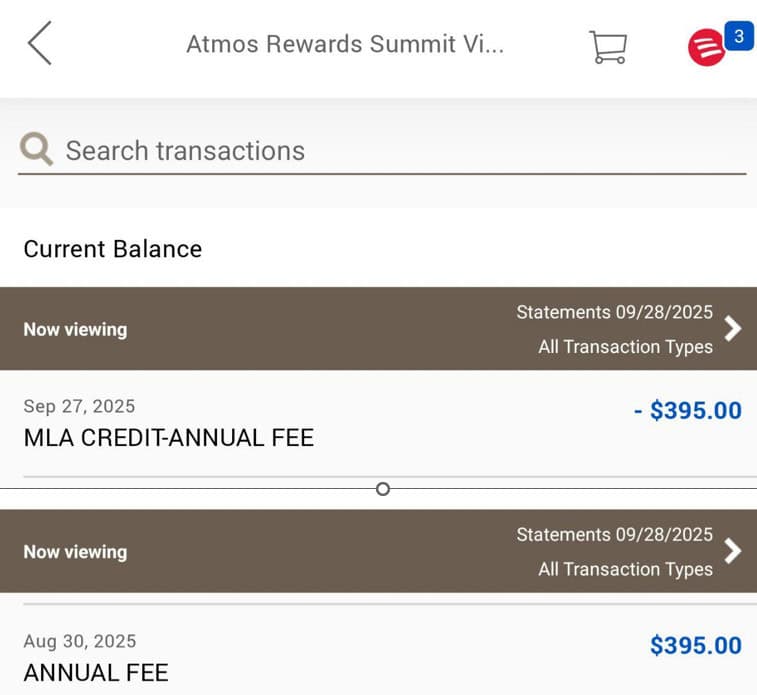
Task: Open the red Erica assistant icon
Action: tap(706, 47)
